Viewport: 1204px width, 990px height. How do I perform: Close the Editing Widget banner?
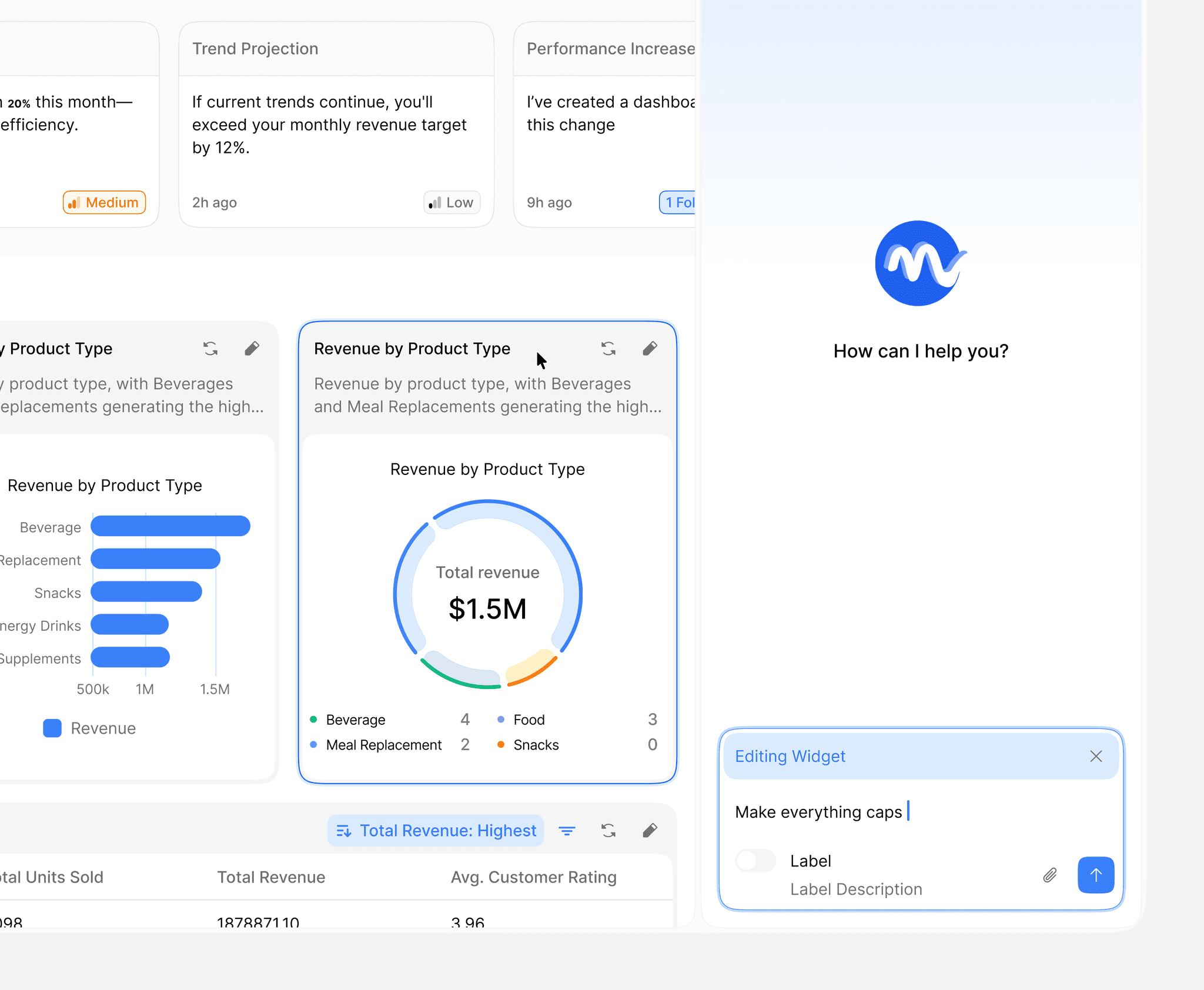1096,756
